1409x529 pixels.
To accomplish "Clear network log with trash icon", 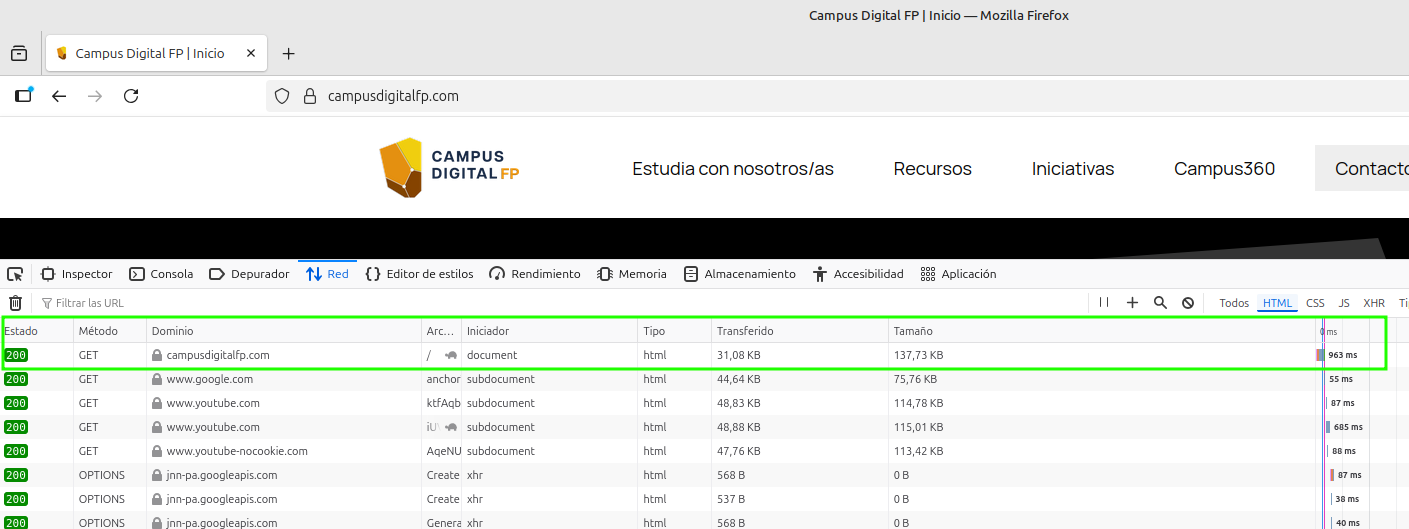I will (x=15, y=303).
